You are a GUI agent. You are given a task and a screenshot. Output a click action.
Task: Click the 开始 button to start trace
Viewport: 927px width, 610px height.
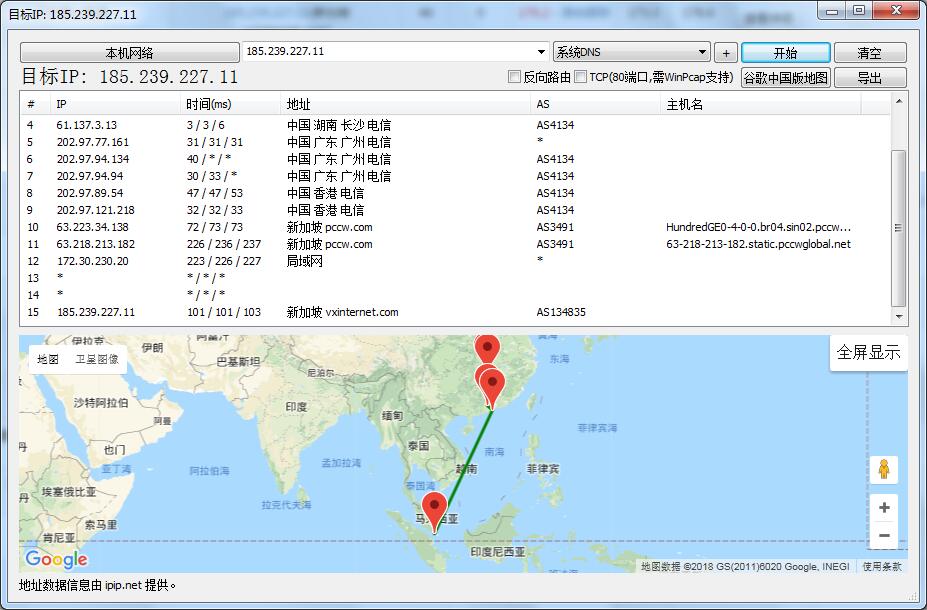point(785,53)
